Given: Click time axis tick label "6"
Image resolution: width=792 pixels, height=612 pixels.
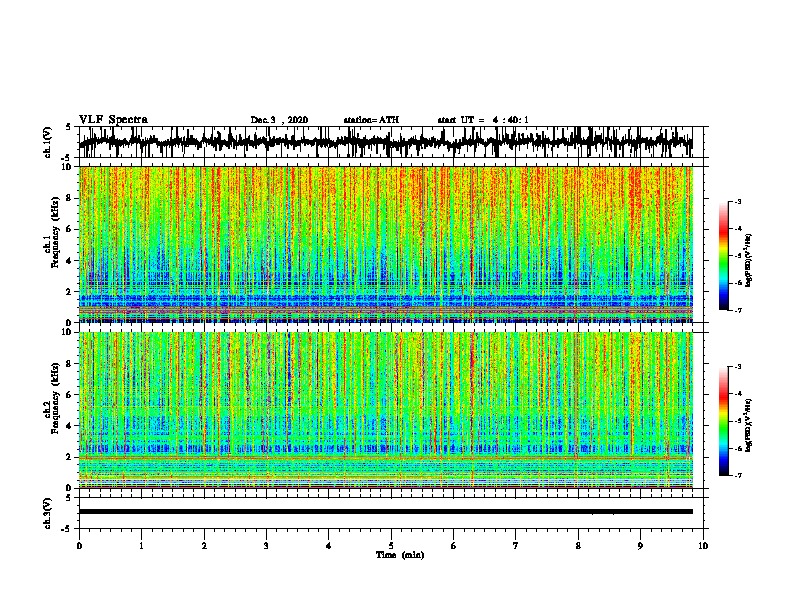Looking at the screenshot, I should pyautogui.click(x=454, y=546).
